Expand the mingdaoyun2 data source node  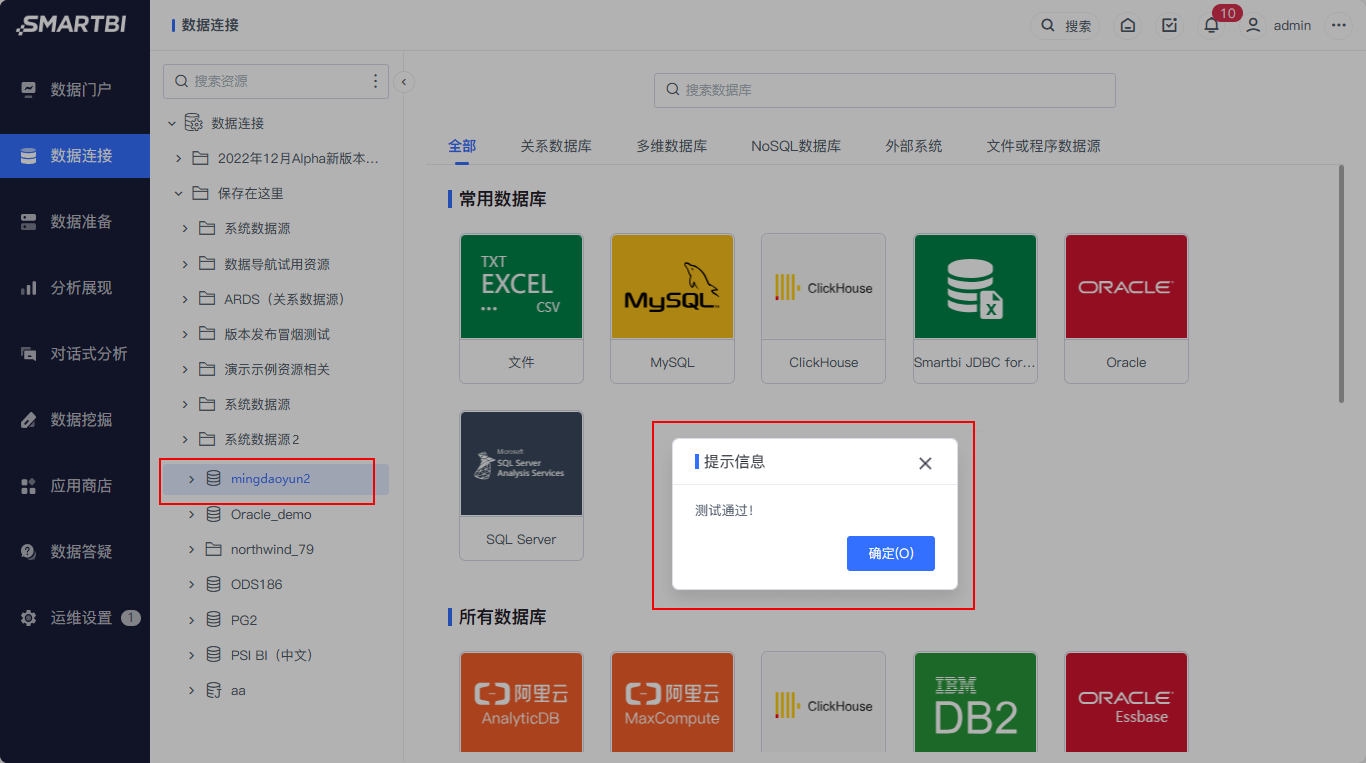(191, 479)
